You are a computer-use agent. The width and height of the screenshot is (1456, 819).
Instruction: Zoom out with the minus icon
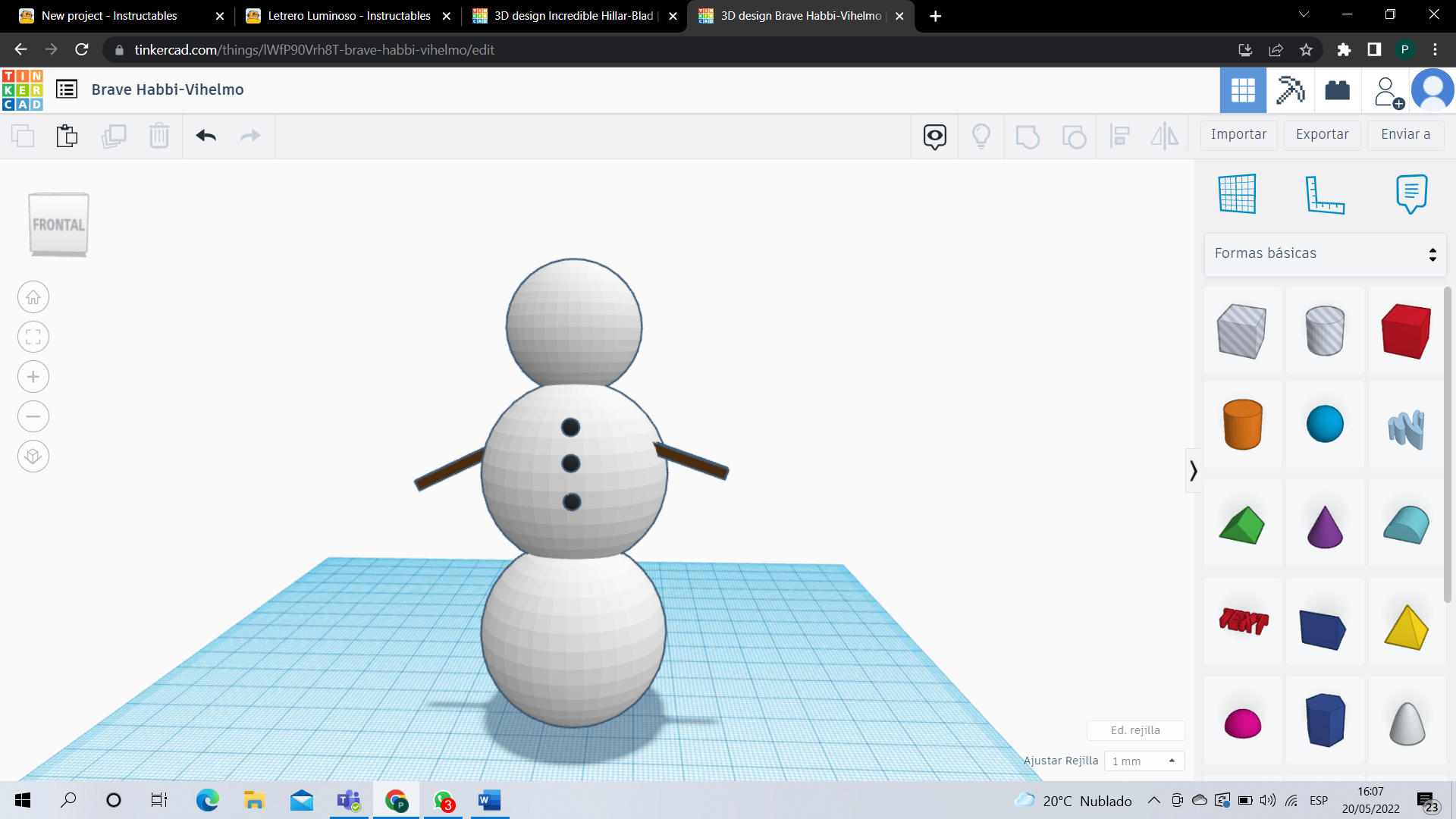click(33, 416)
